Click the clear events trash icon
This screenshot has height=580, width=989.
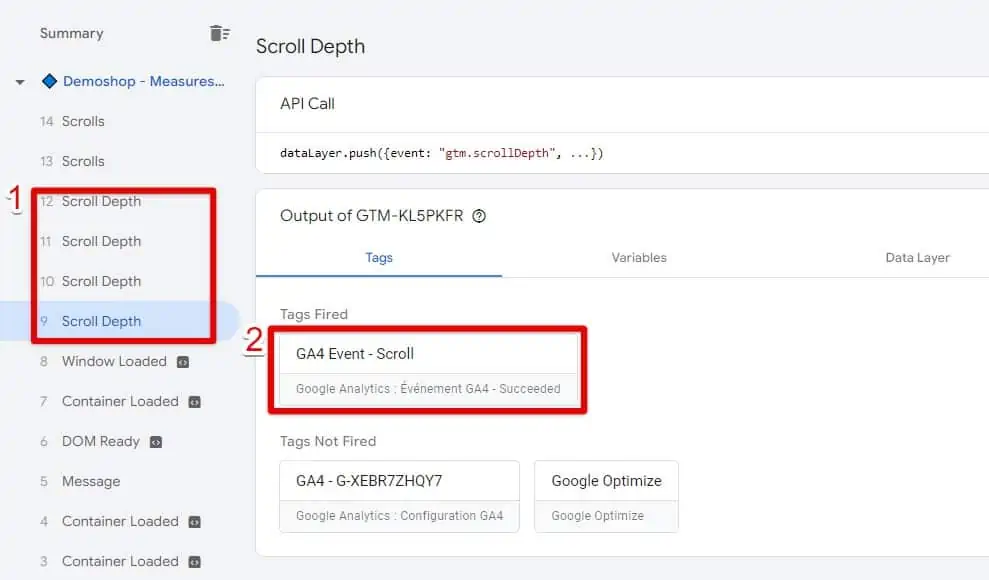coord(219,33)
